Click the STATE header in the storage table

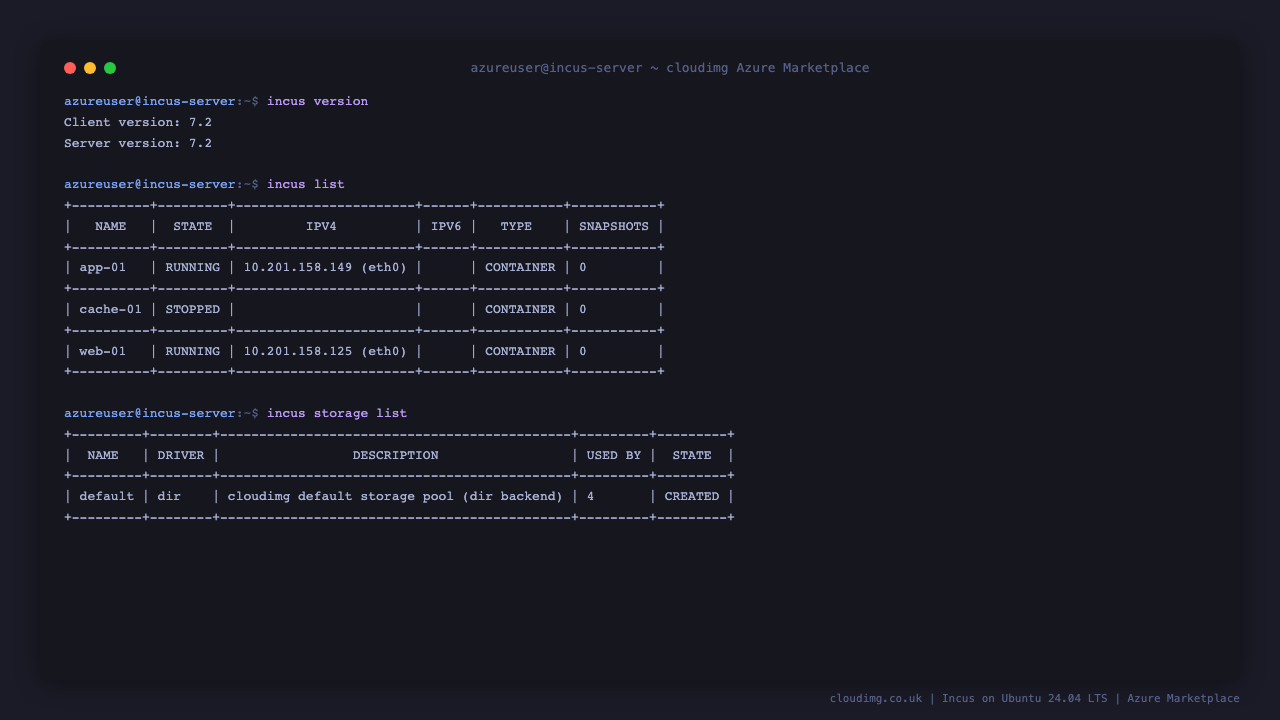pos(692,455)
